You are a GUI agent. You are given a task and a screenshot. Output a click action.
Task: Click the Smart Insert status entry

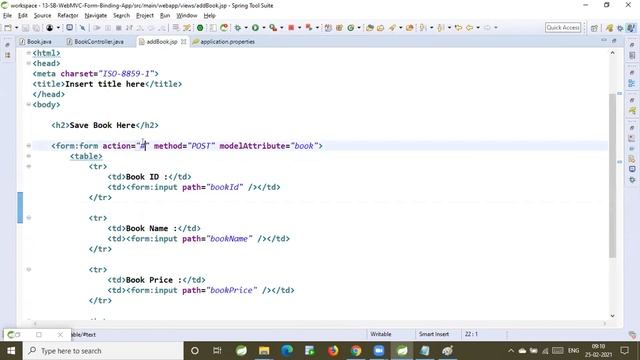coord(434,334)
